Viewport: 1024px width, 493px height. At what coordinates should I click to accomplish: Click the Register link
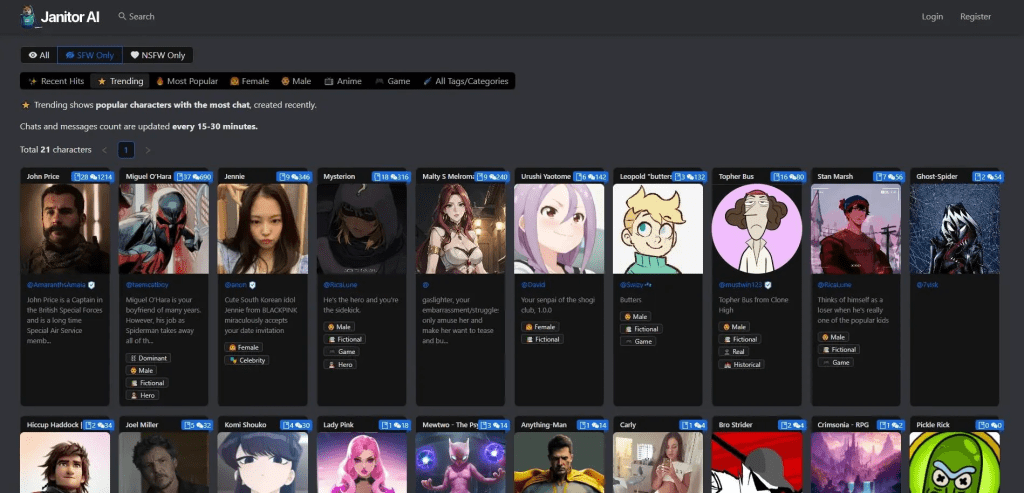(975, 17)
